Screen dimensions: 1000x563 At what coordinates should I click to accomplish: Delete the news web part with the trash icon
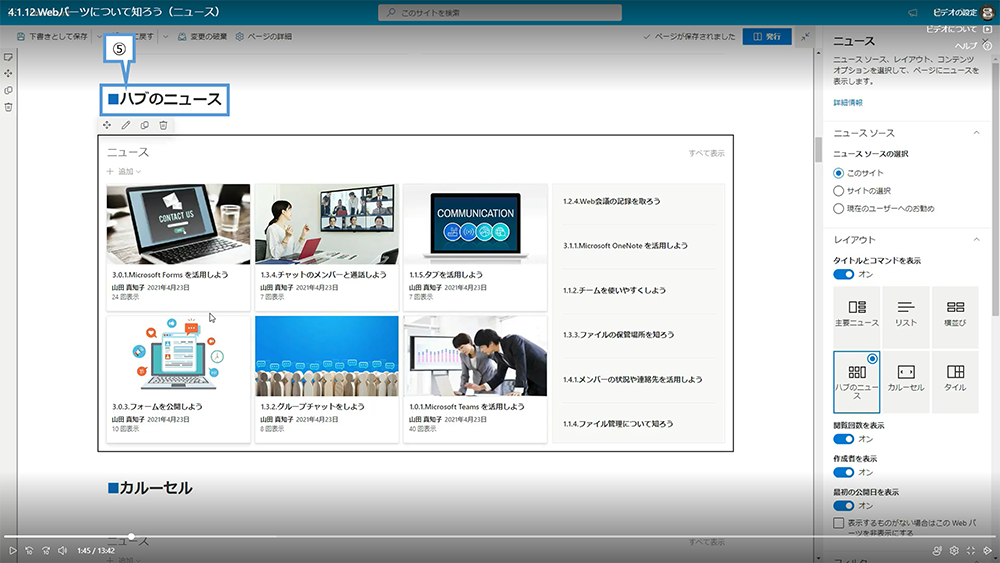[x=163, y=125]
